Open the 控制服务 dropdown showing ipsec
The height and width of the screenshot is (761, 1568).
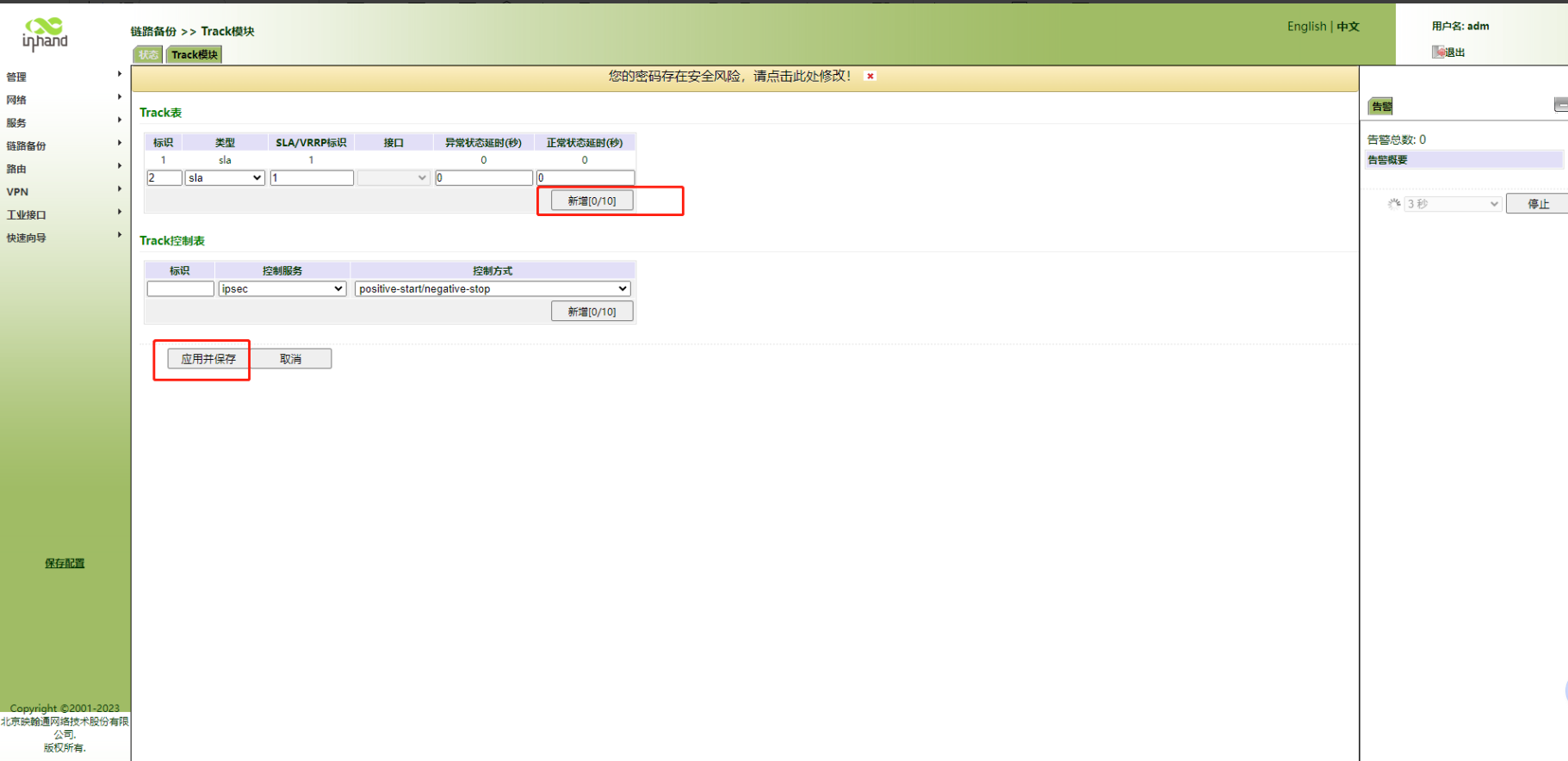click(282, 289)
